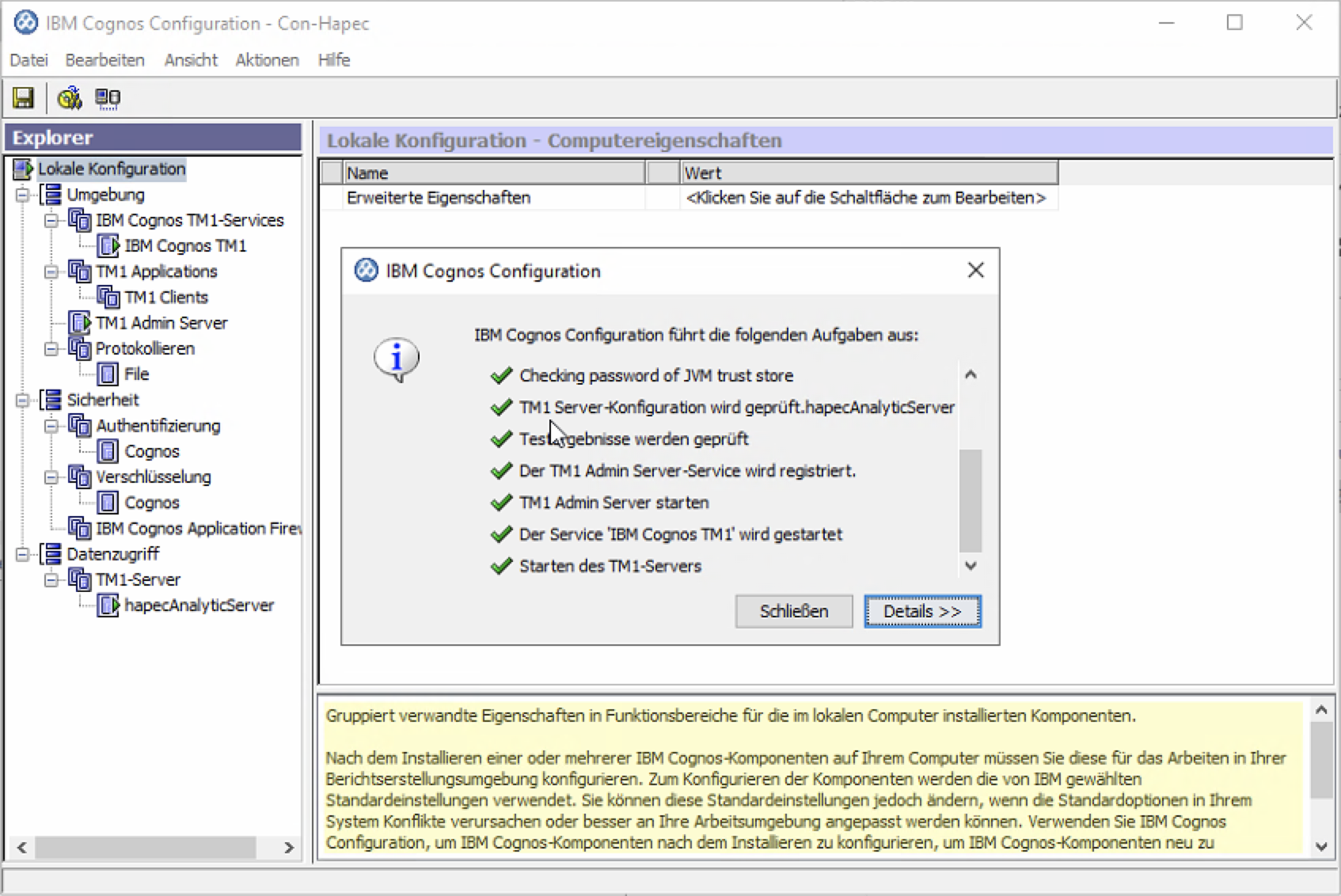Viewport: 1341px width, 896px height.
Task: Open the Bearbeiten menu
Action: [104, 60]
